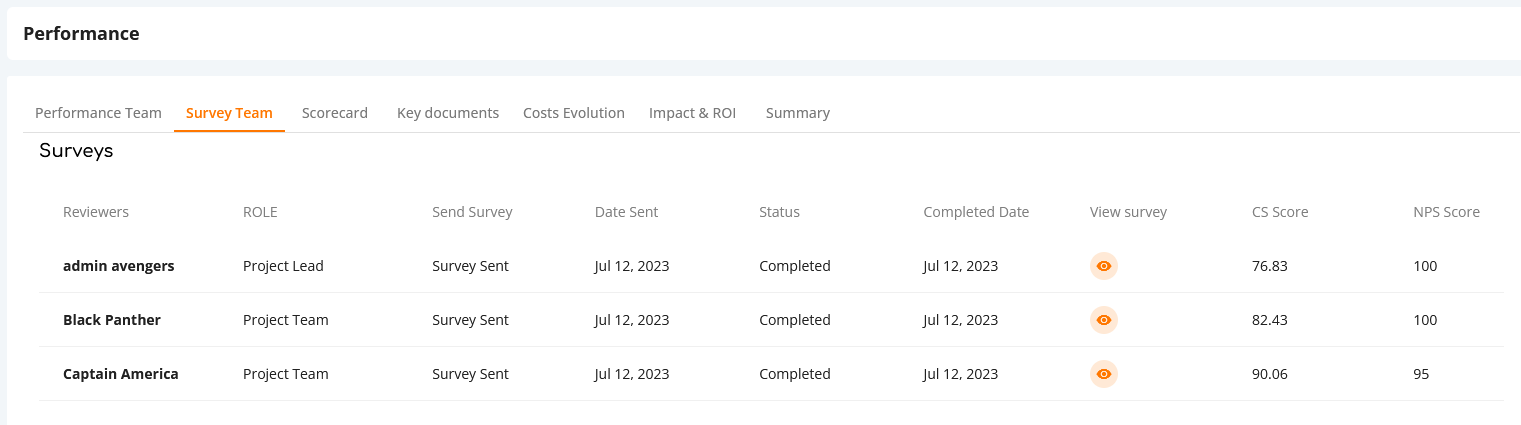Click Survey Sent in Captain America row

(470, 374)
